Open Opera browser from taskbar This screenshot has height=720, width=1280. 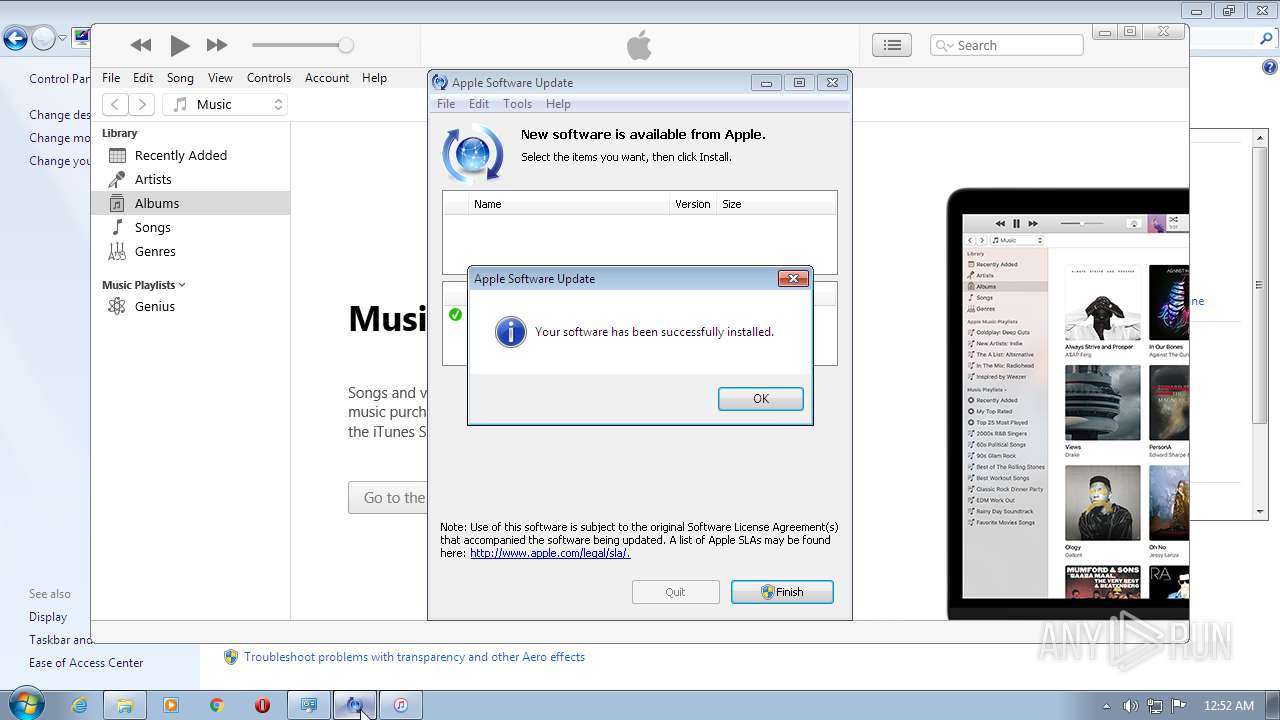point(263,705)
